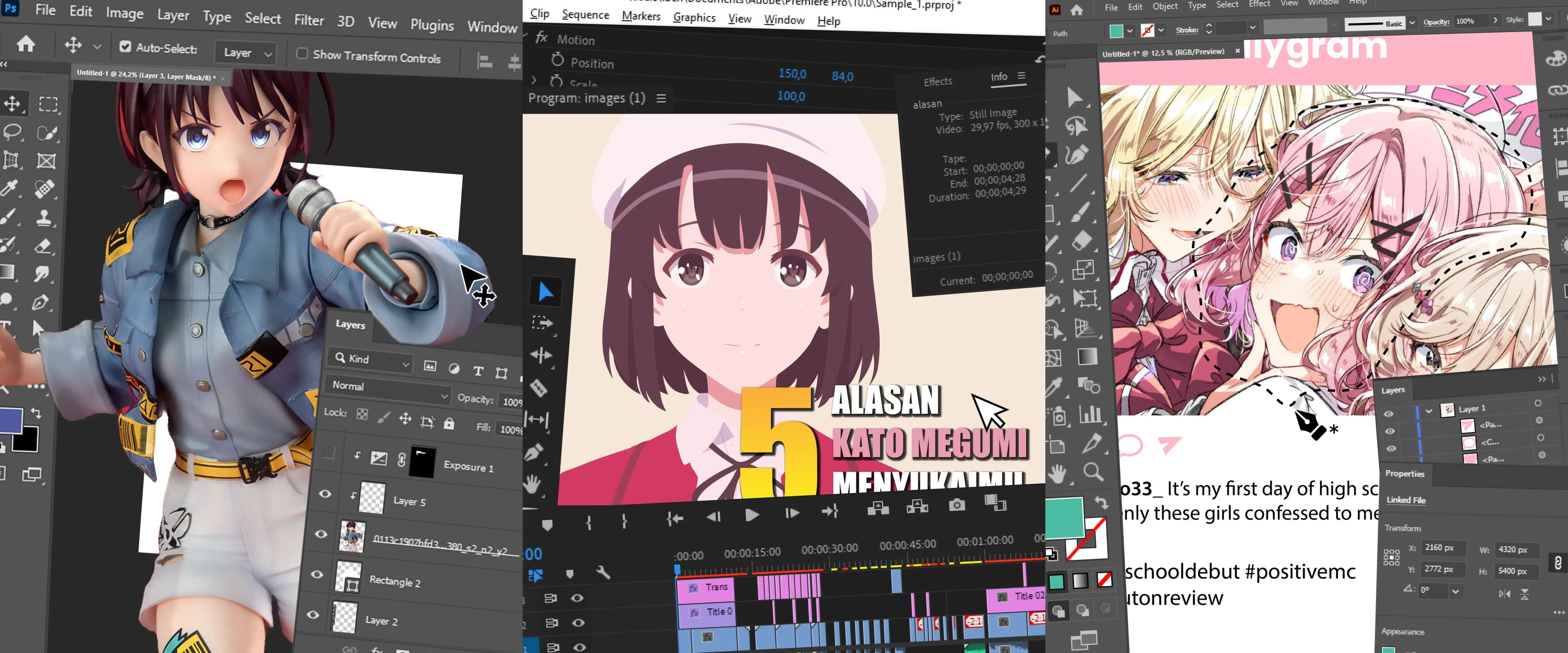The image size is (1568, 653).
Task: Select Illustrator's black arrow Selection tool
Action: tap(1074, 98)
